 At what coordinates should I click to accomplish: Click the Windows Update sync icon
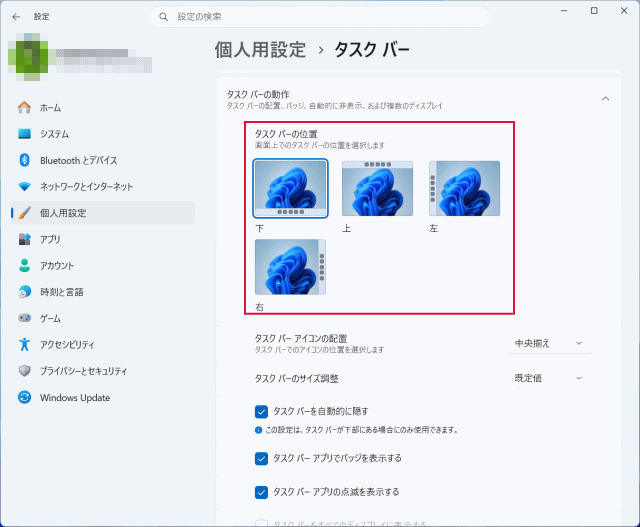(x=24, y=397)
